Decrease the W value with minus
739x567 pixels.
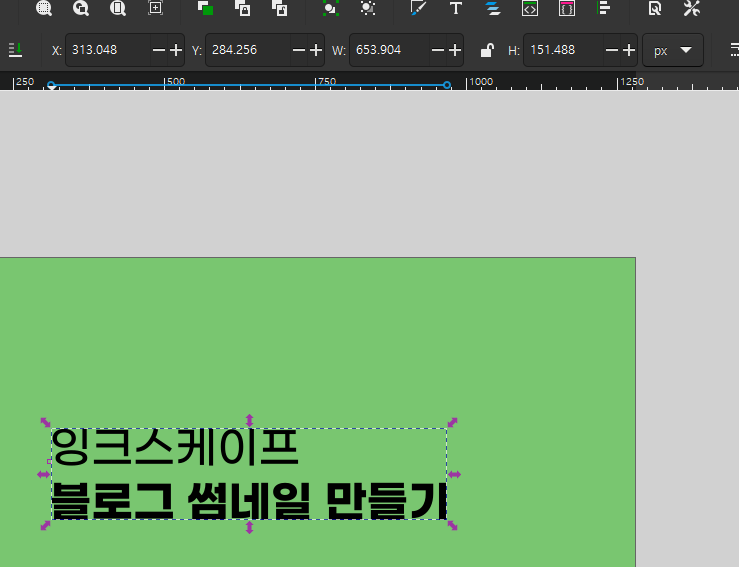(x=438, y=50)
